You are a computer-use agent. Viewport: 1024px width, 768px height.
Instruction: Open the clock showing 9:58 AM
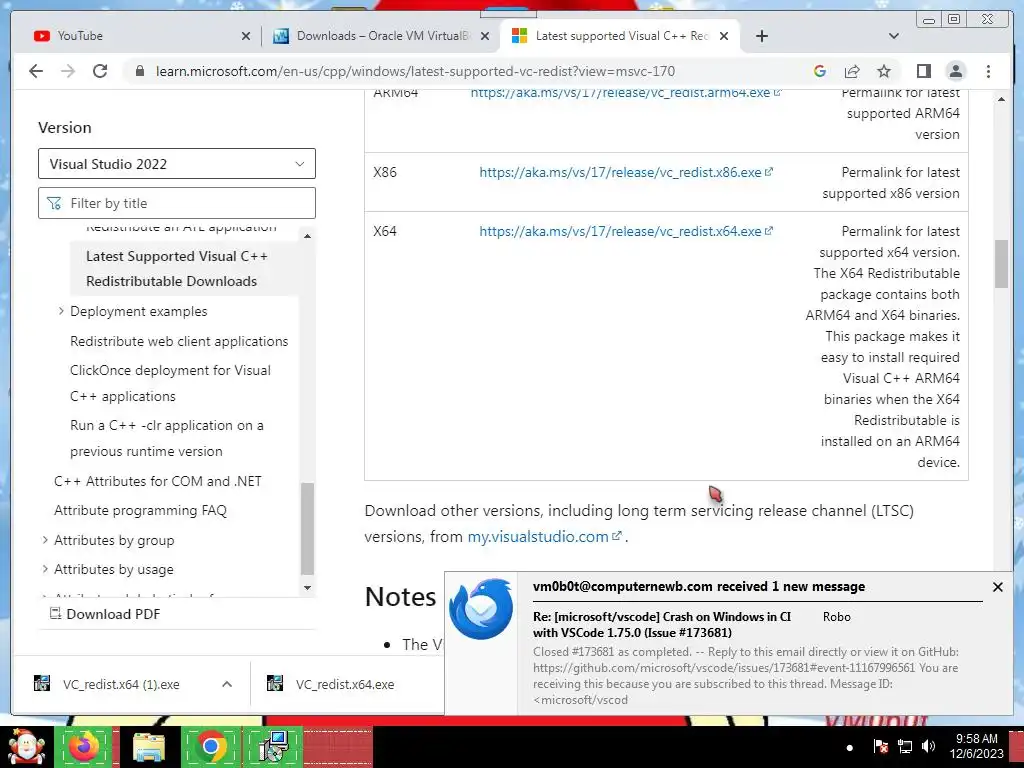click(x=976, y=746)
